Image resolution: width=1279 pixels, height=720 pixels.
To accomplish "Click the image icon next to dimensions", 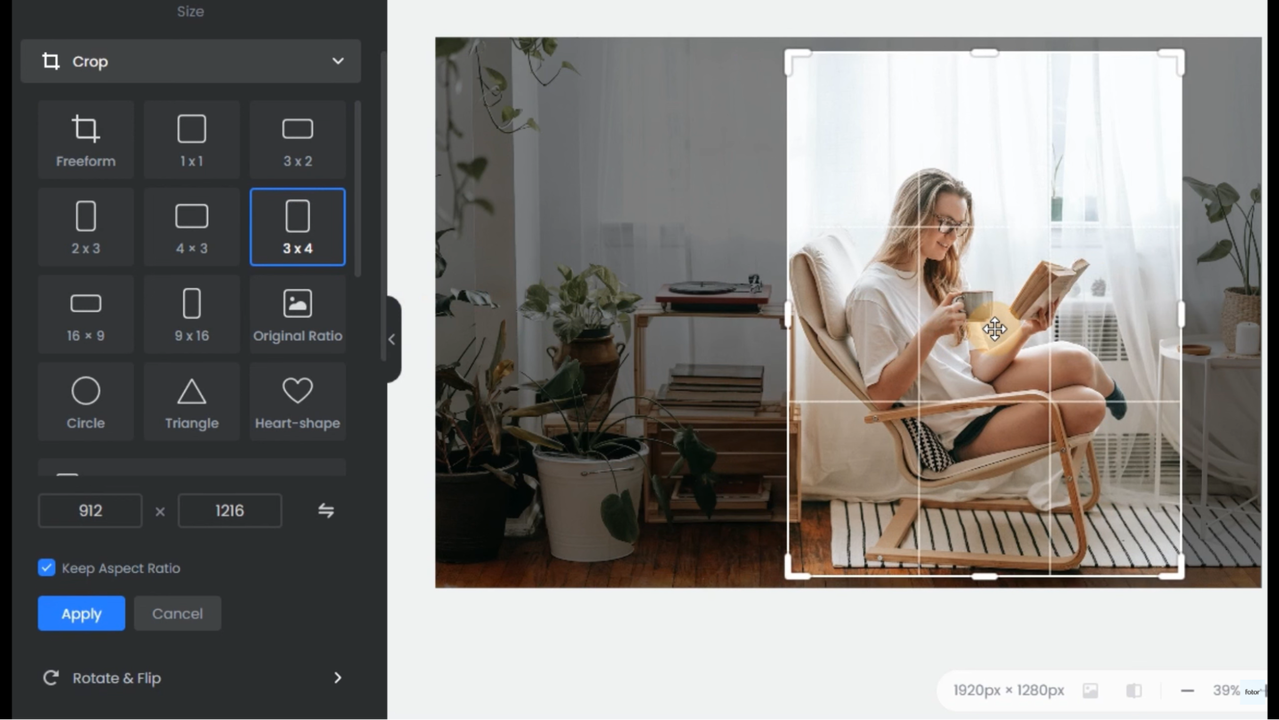I will pos(1090,690).
